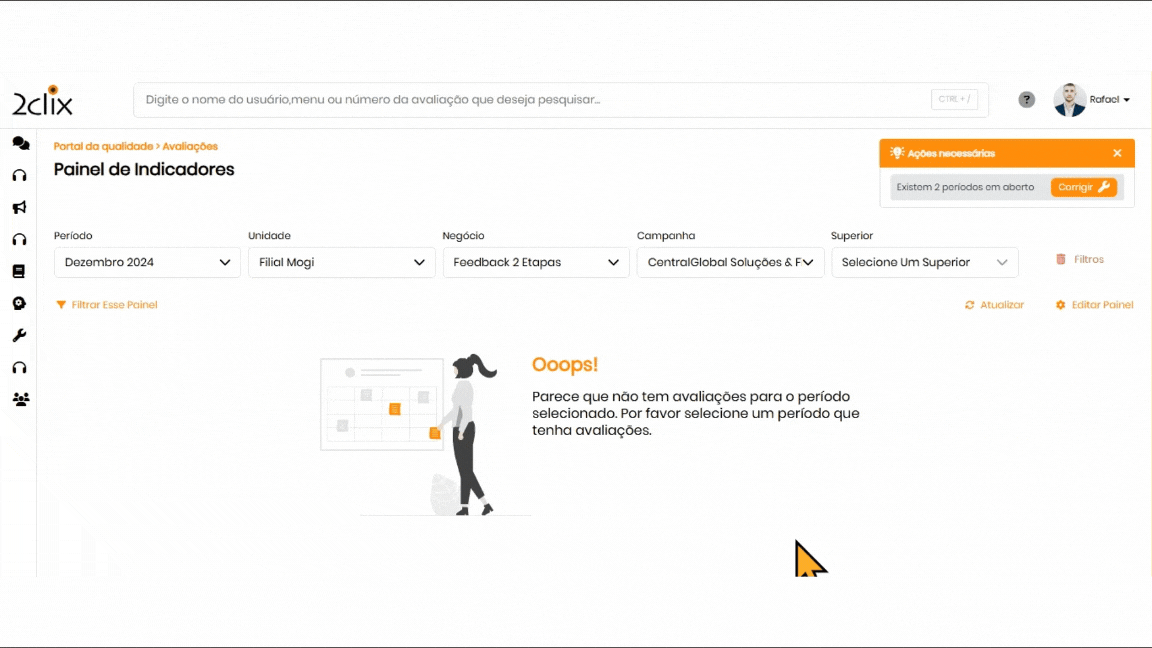Click the head-with-gear icon in sidebar
The image size is (1152, 648).
pos(19,303)
